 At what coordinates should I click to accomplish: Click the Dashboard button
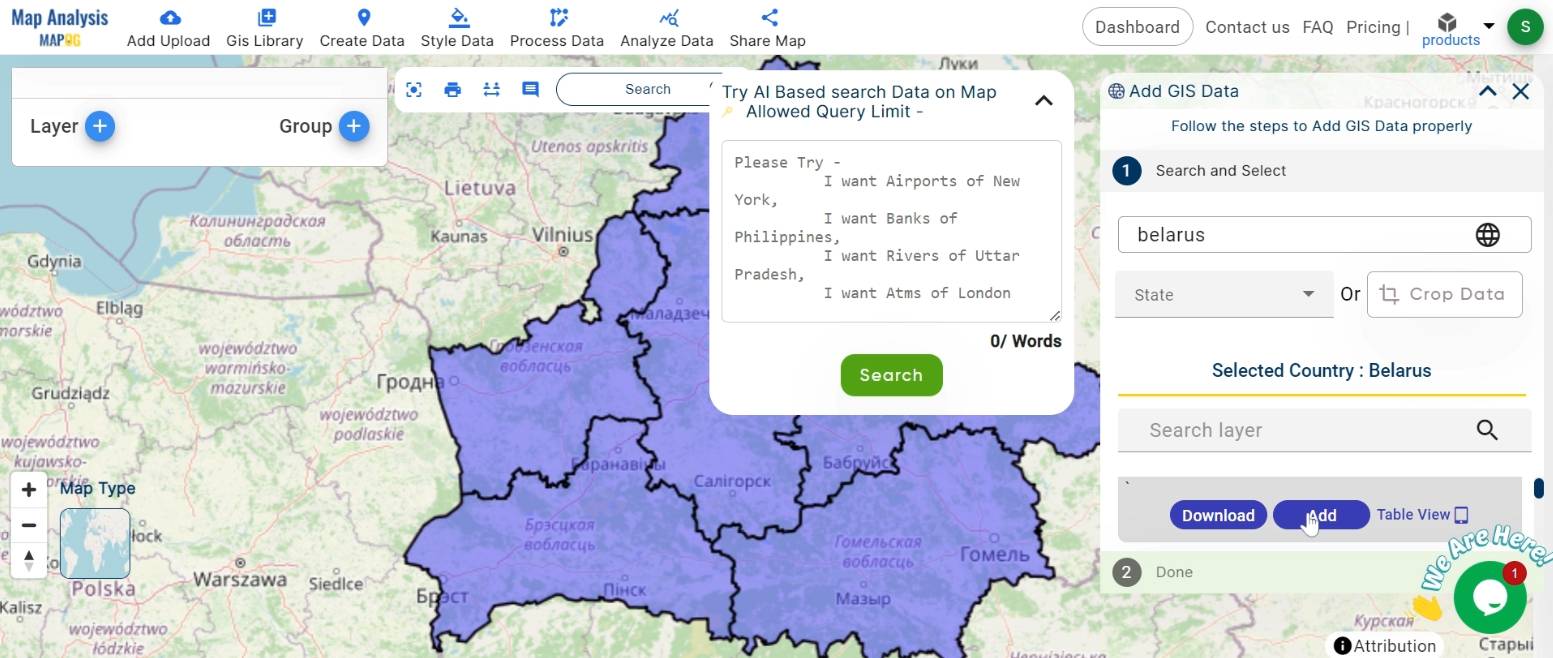pos(1137,27)
